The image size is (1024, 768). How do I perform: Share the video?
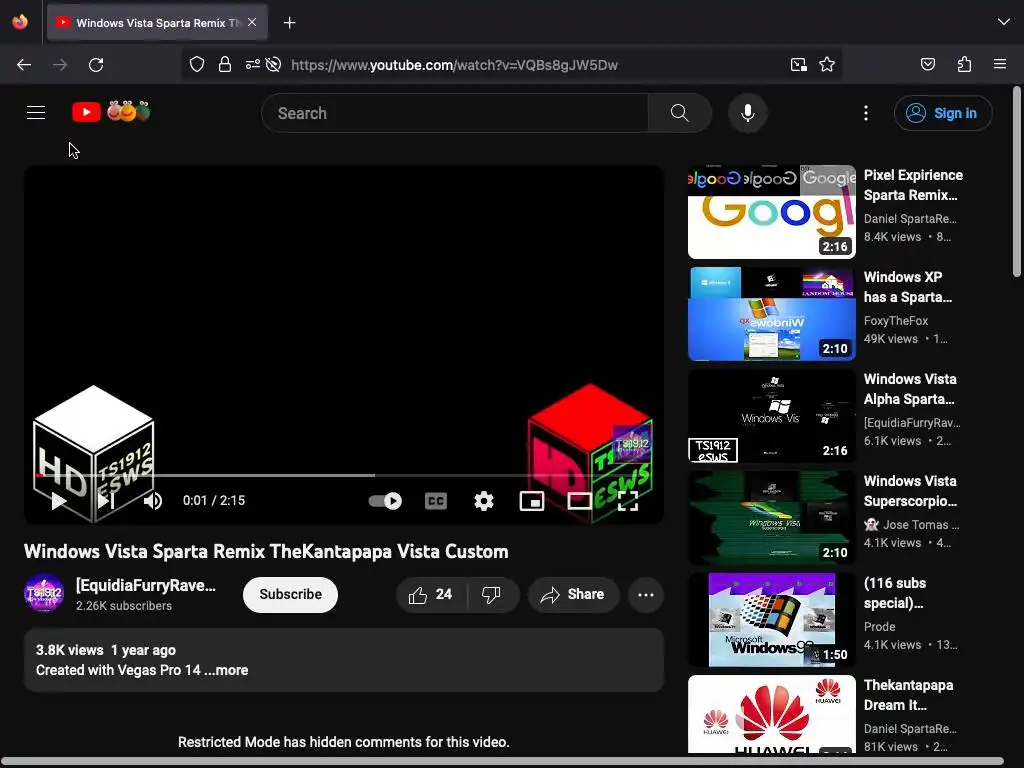coord(573,594)
